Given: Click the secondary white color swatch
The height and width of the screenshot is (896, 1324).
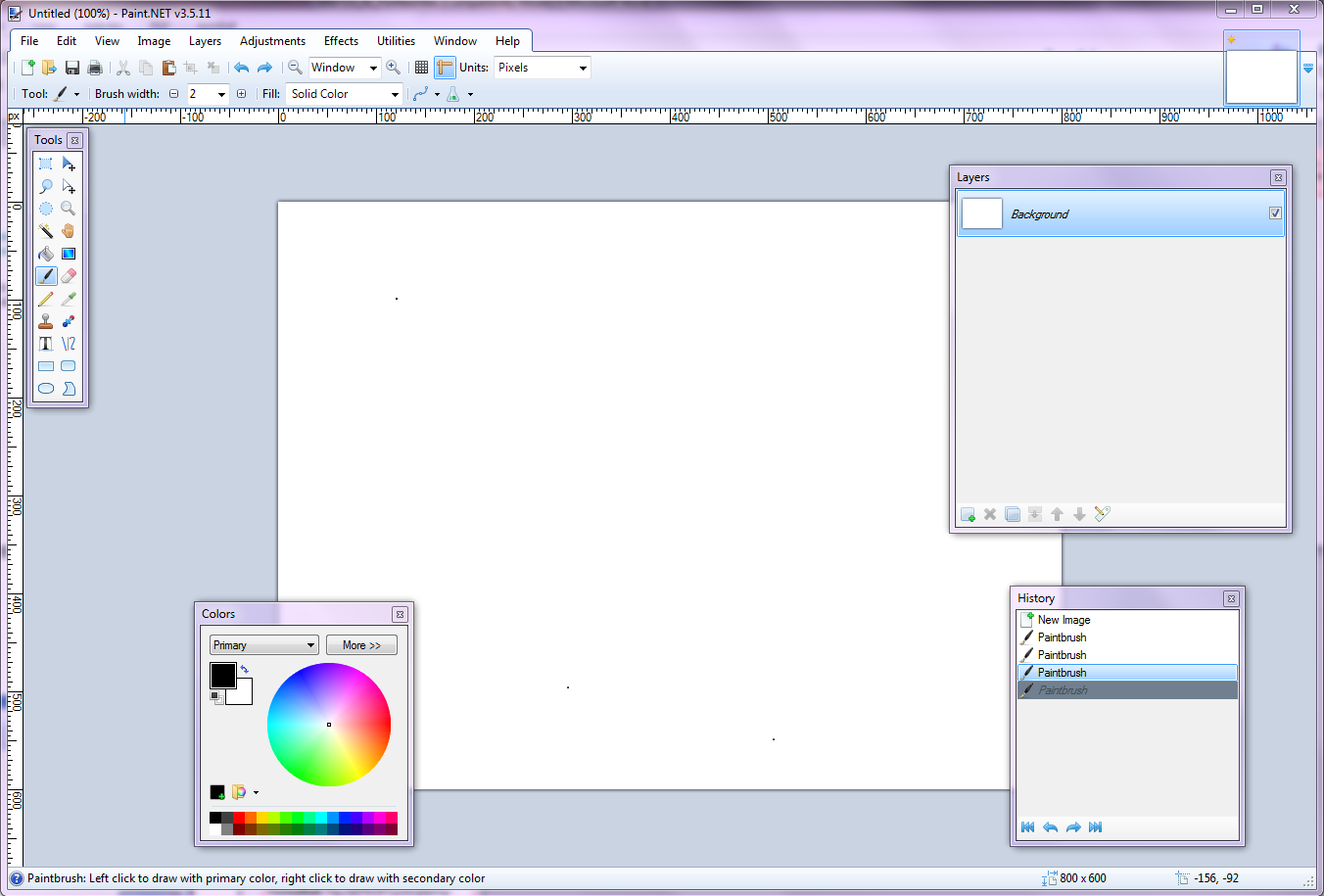Looking at the screenshot, I should (x=243, y=695).
